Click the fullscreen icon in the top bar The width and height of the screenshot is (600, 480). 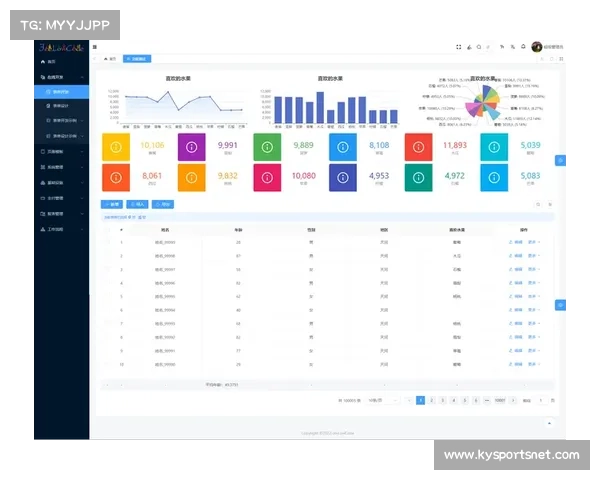point(458,46)
